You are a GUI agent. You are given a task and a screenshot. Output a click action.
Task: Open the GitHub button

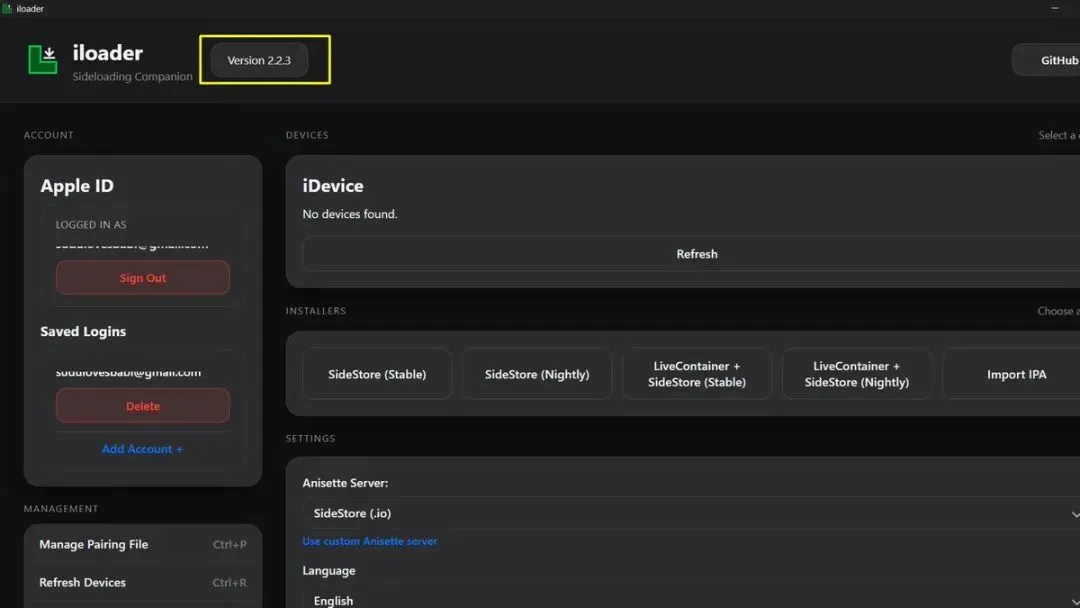1047,61
